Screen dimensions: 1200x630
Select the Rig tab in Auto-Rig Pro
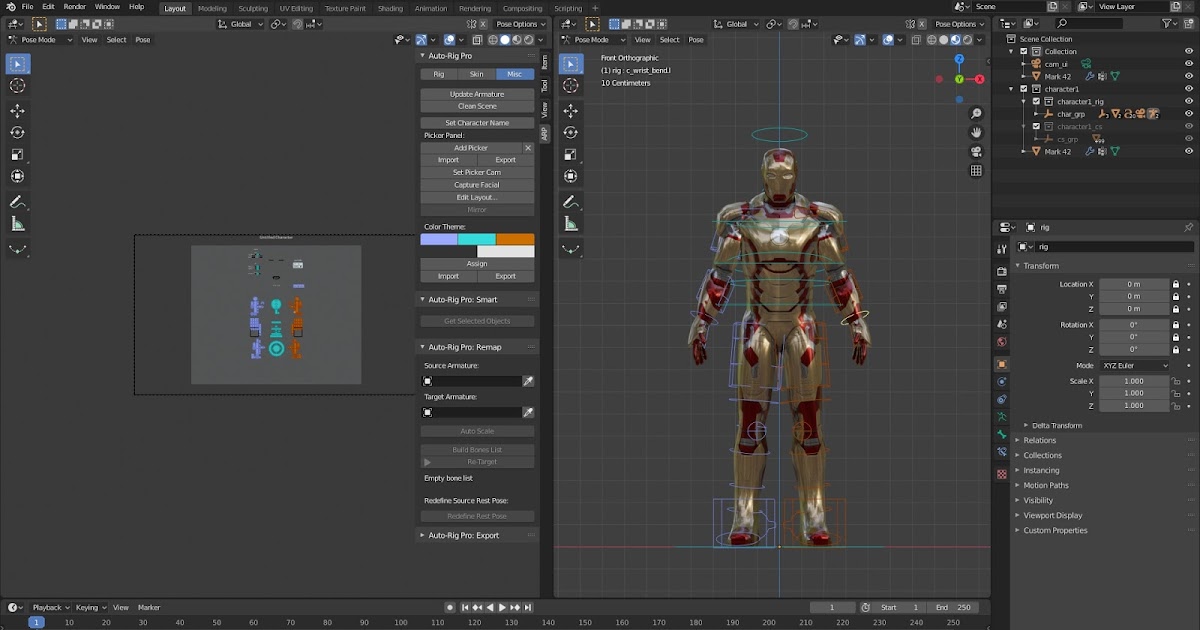(439, 74)
